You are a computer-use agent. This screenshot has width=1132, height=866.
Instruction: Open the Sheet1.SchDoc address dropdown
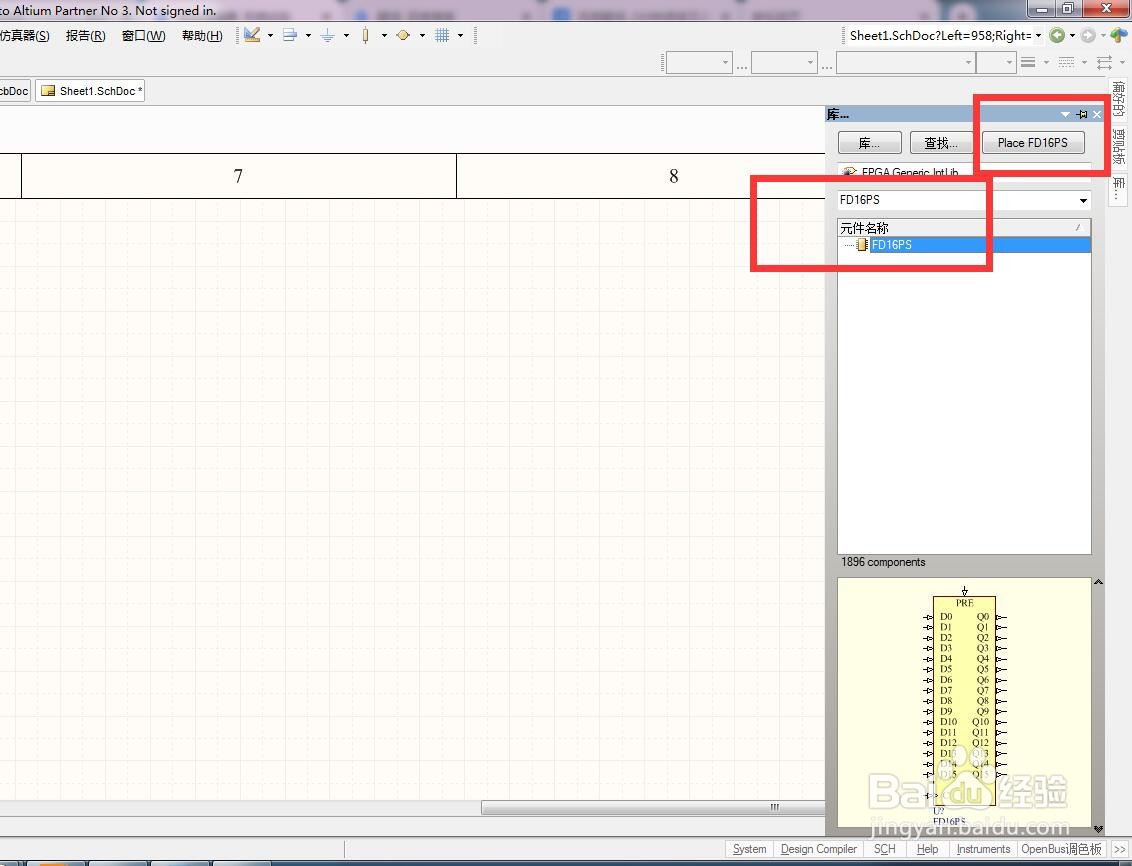point(1038,35)
